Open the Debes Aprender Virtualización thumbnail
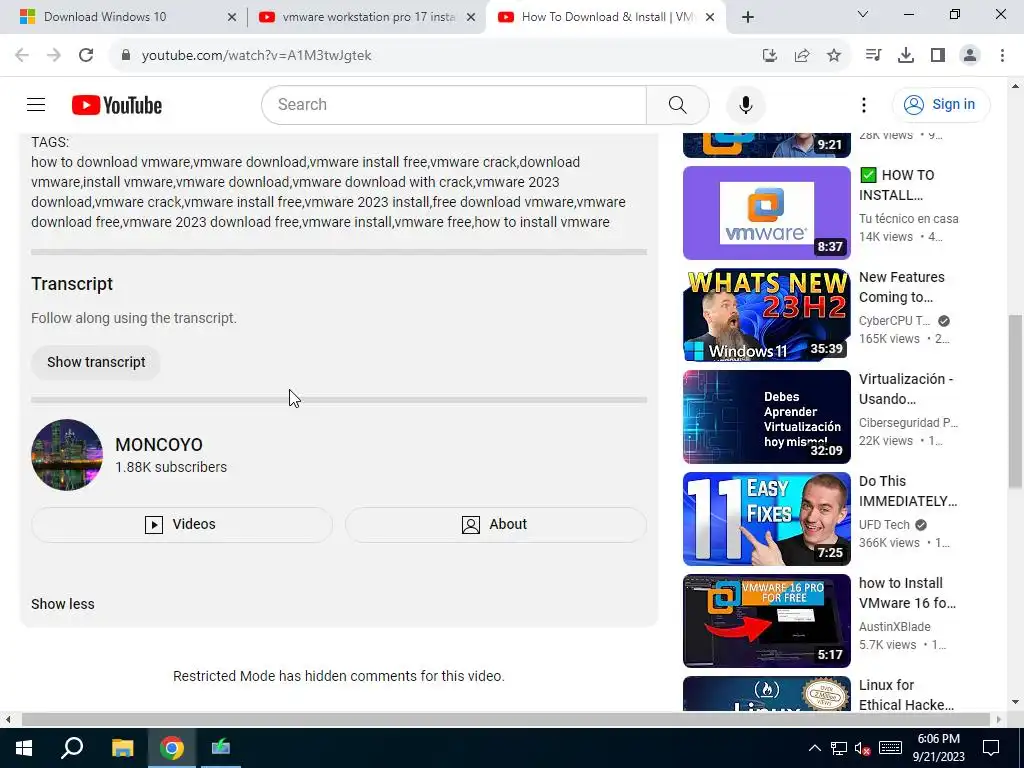 pos(767,417)
